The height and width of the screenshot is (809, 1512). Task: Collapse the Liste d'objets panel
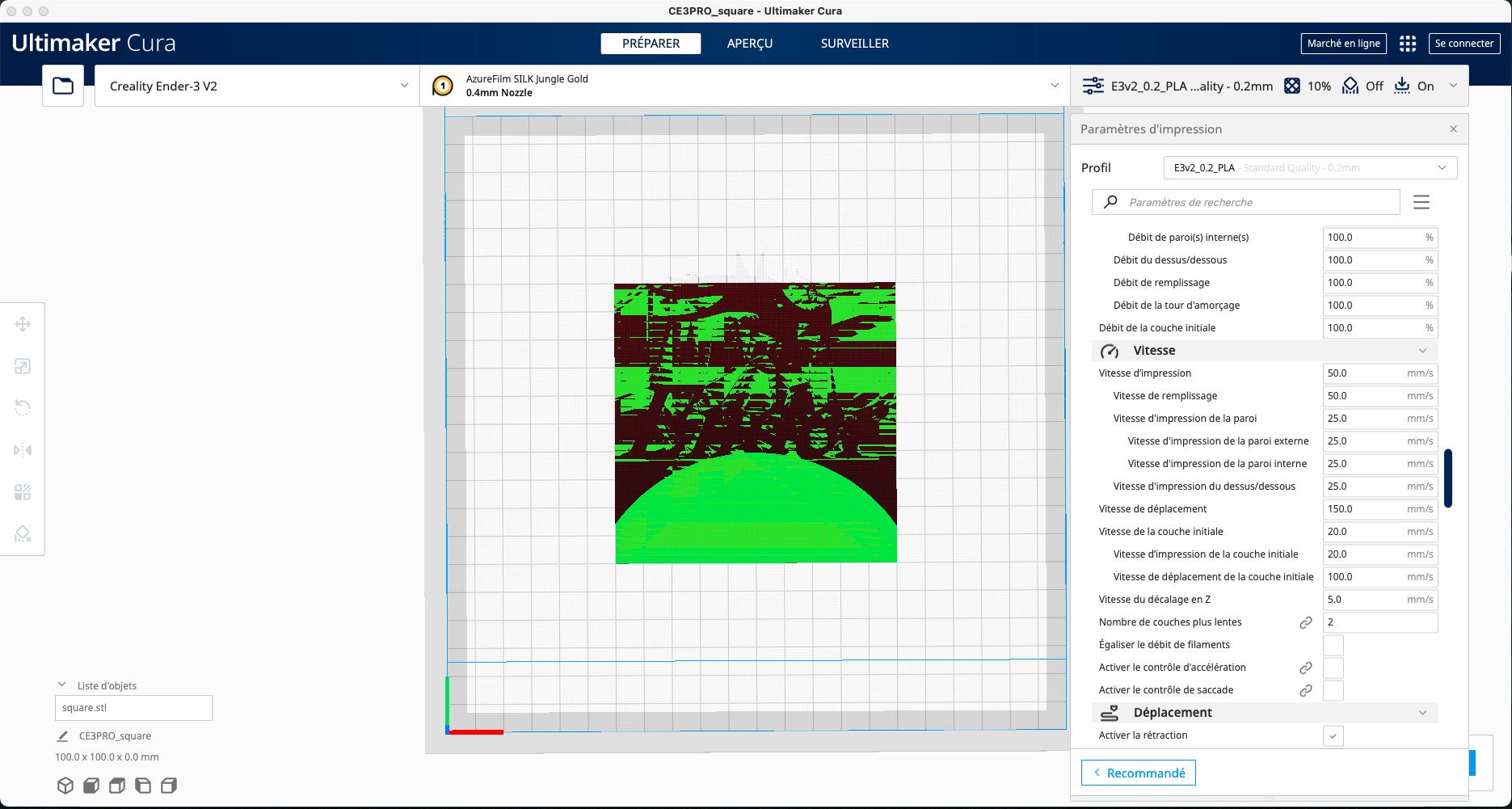(x=62, y=685)
